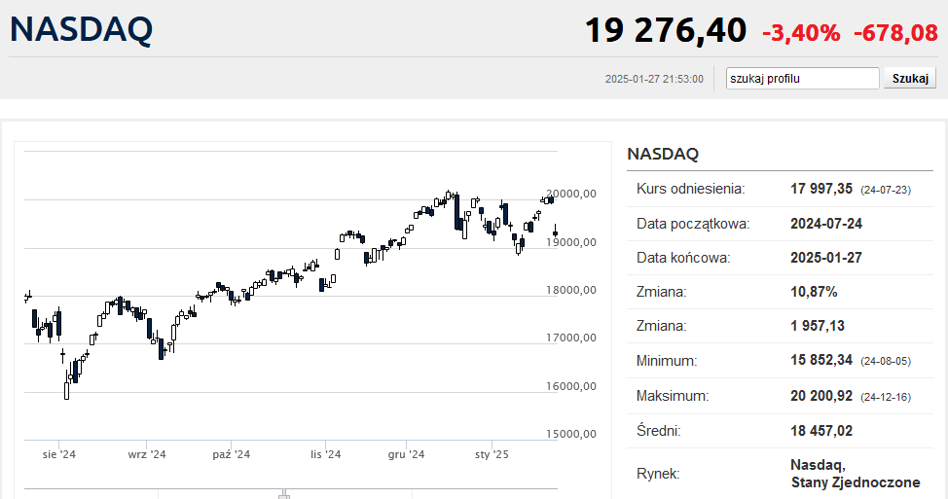
Task: Click the last candlestick on the chart
Action: tap(555, 232)
